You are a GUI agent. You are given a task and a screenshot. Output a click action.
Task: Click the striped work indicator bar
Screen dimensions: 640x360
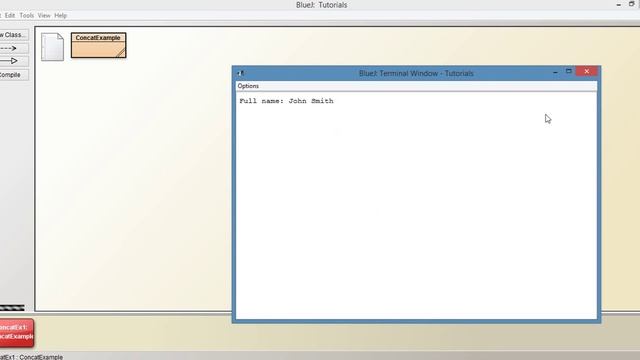[x=12, y=308]
